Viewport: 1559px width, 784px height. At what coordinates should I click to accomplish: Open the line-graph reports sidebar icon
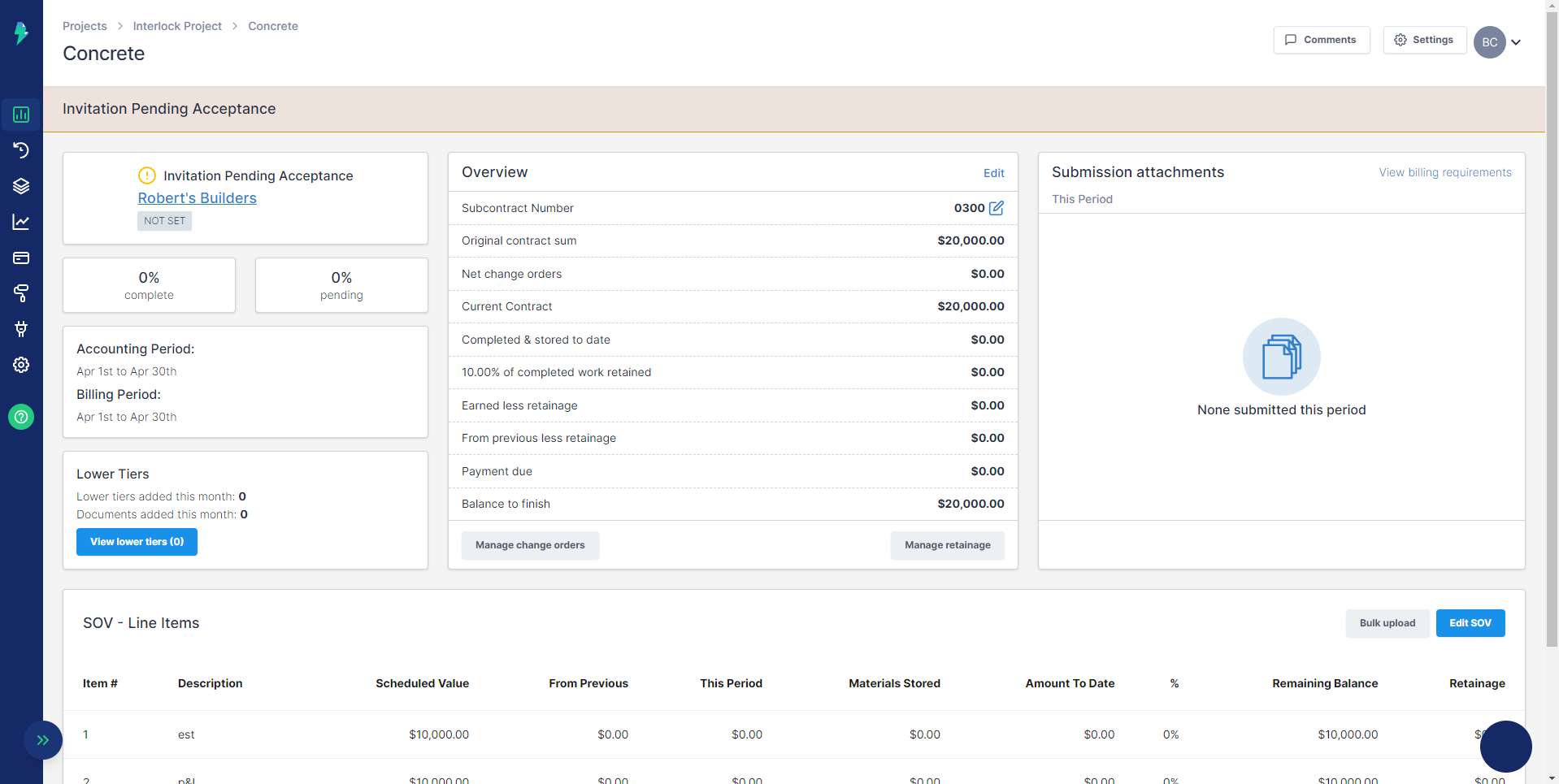(x=21, y=222)
